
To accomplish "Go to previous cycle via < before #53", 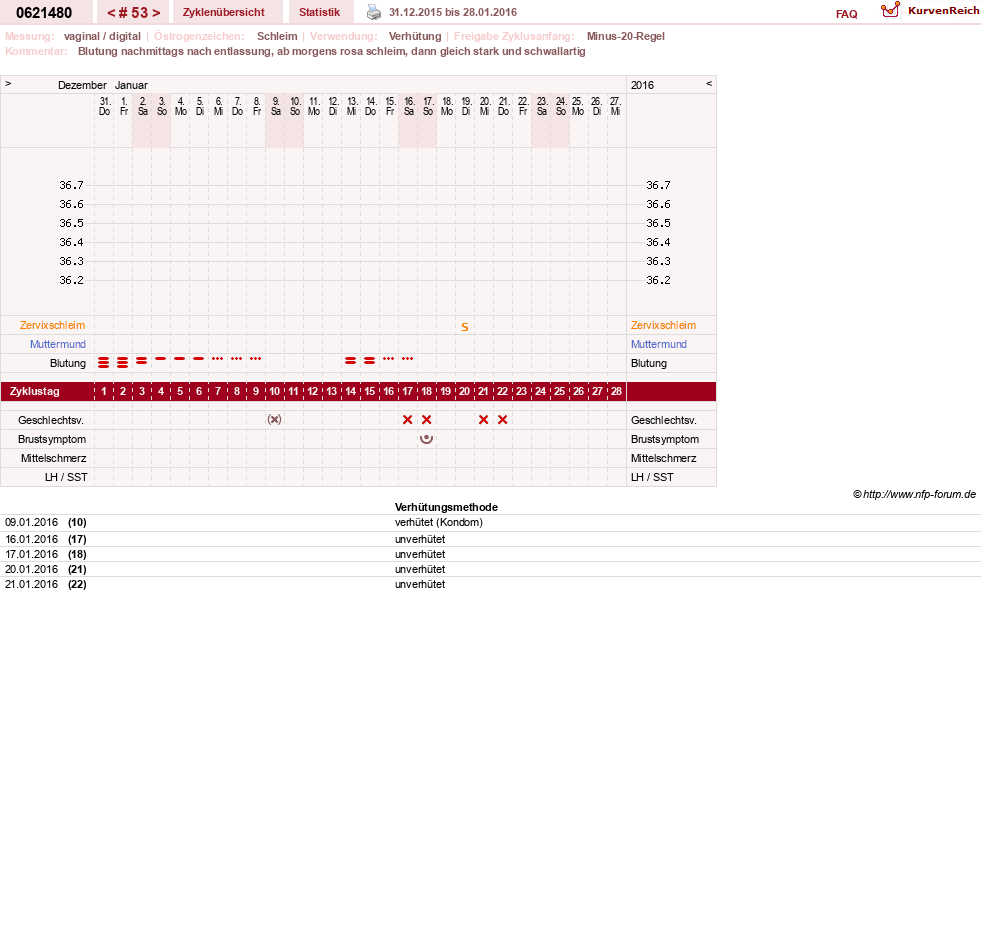I will tap(111, 13).
